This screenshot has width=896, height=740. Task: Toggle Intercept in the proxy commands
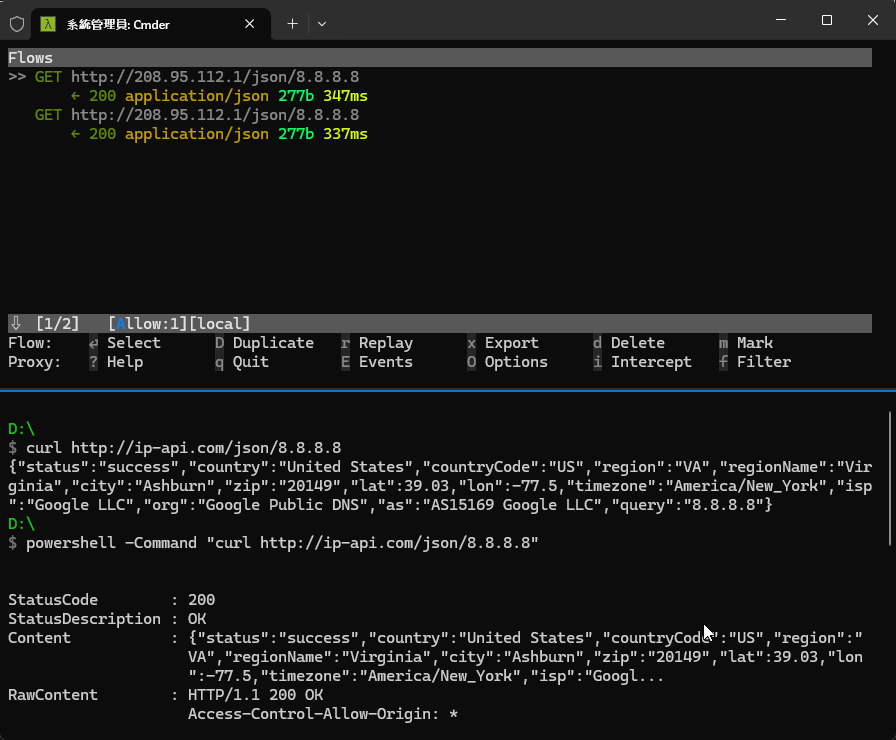pyautogui.click(x=650, y=362)
